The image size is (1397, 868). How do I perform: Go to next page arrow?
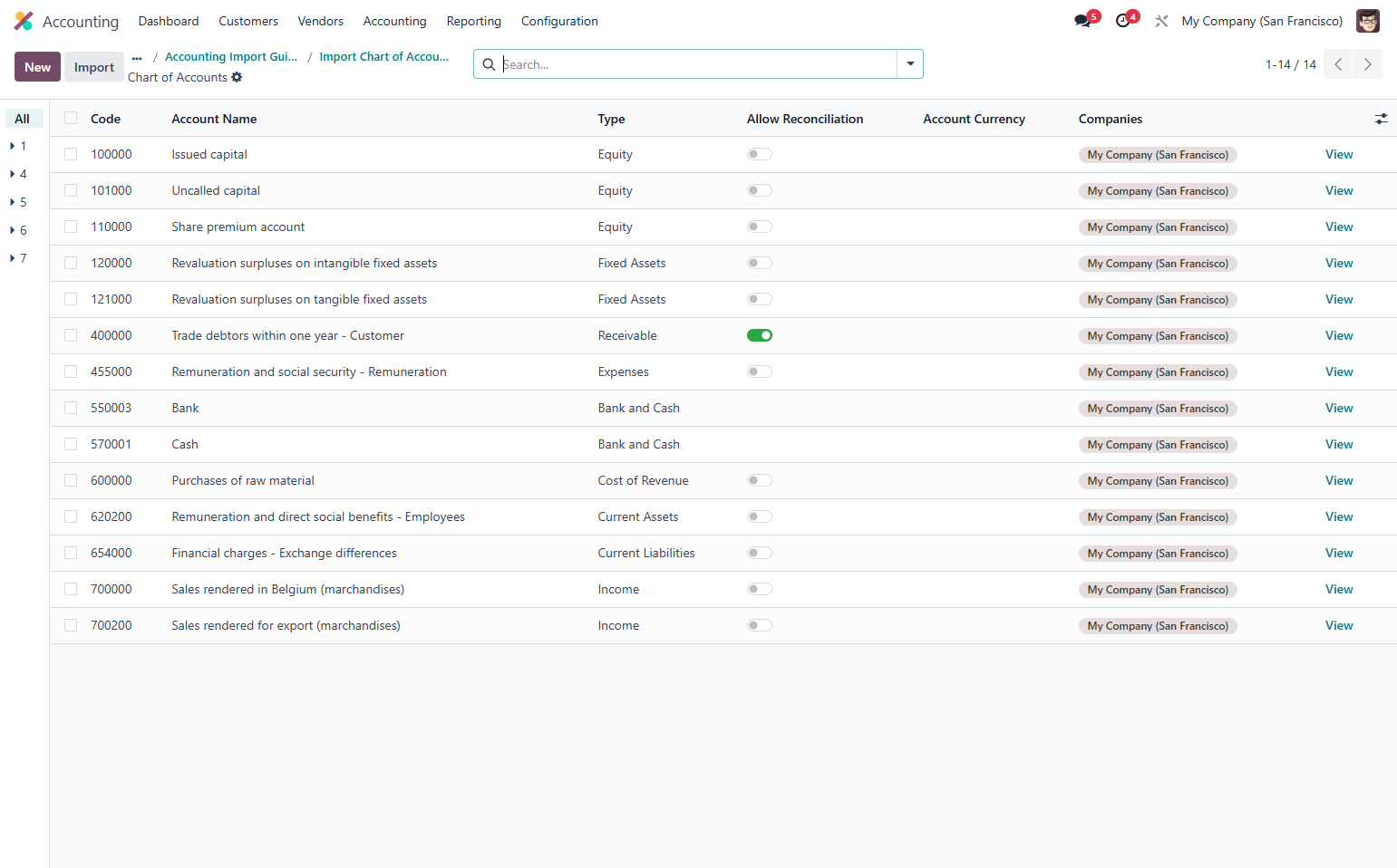click(1367, 64)
